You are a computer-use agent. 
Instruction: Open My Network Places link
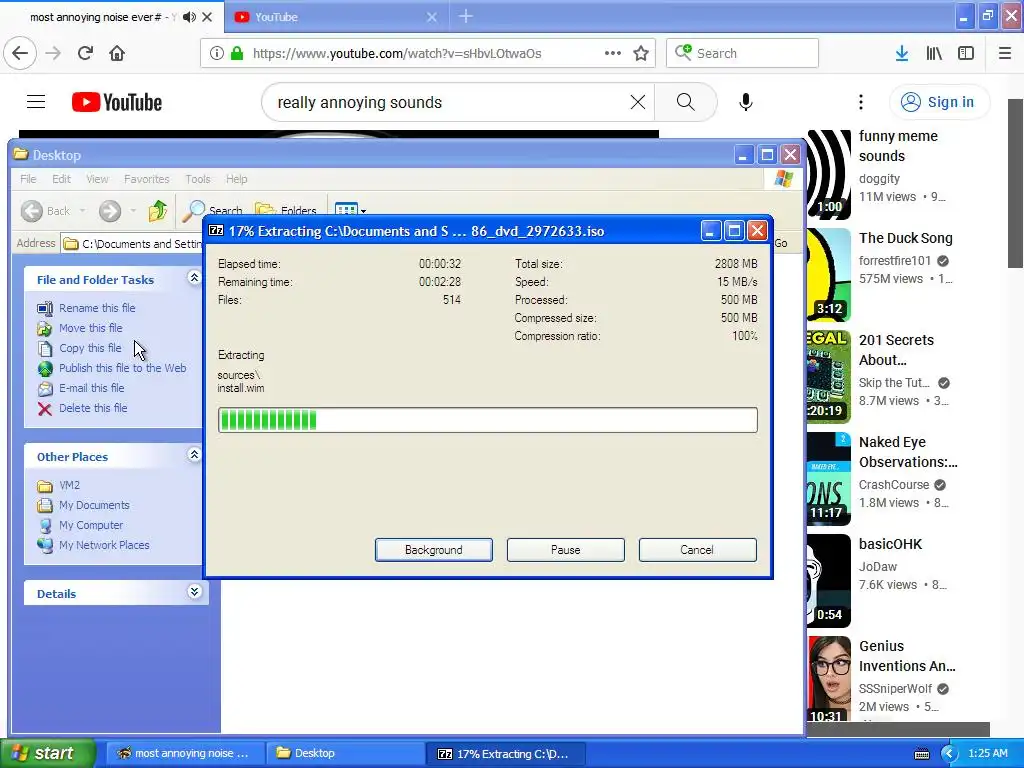coord(104,545)
